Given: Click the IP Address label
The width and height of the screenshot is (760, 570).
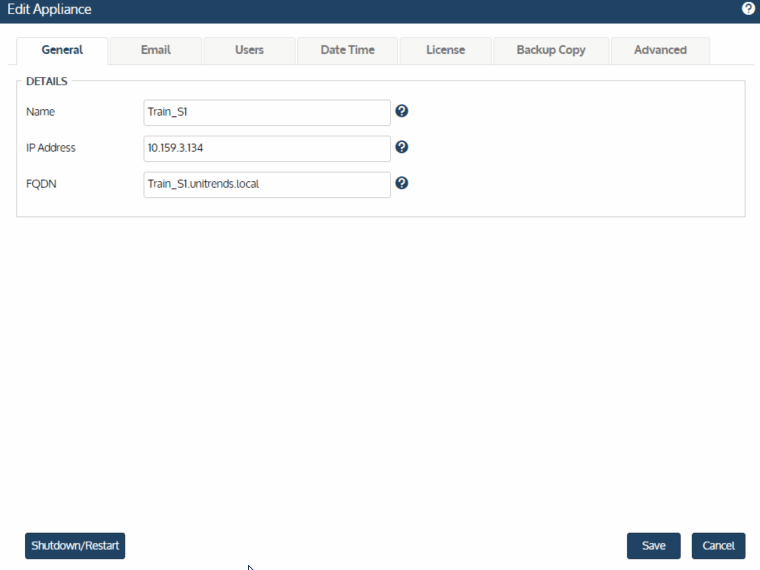Looking at the screenshot, I should point(51,148).
